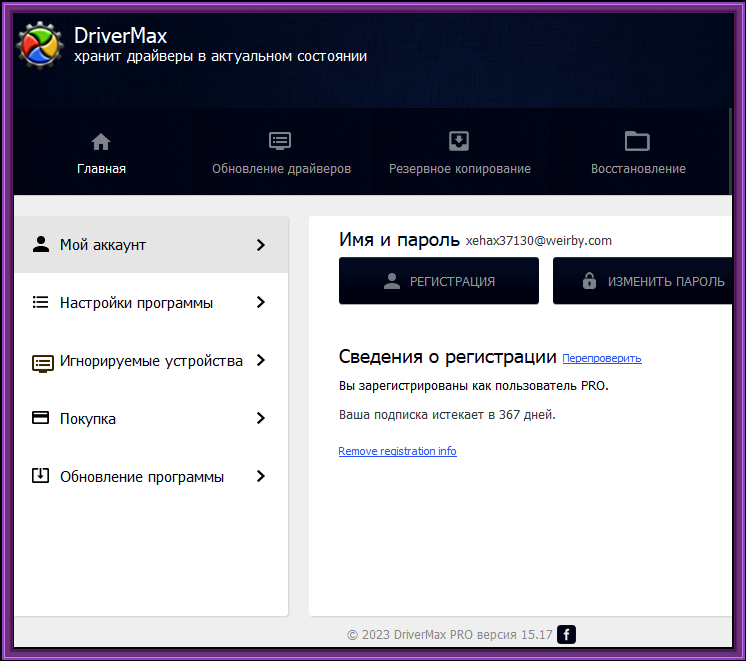Click the person icon on the РЕГИСТРАЦИЯ button
This screenshot has width=746, height=661.
pyautogui.click(x=392, y=281)
